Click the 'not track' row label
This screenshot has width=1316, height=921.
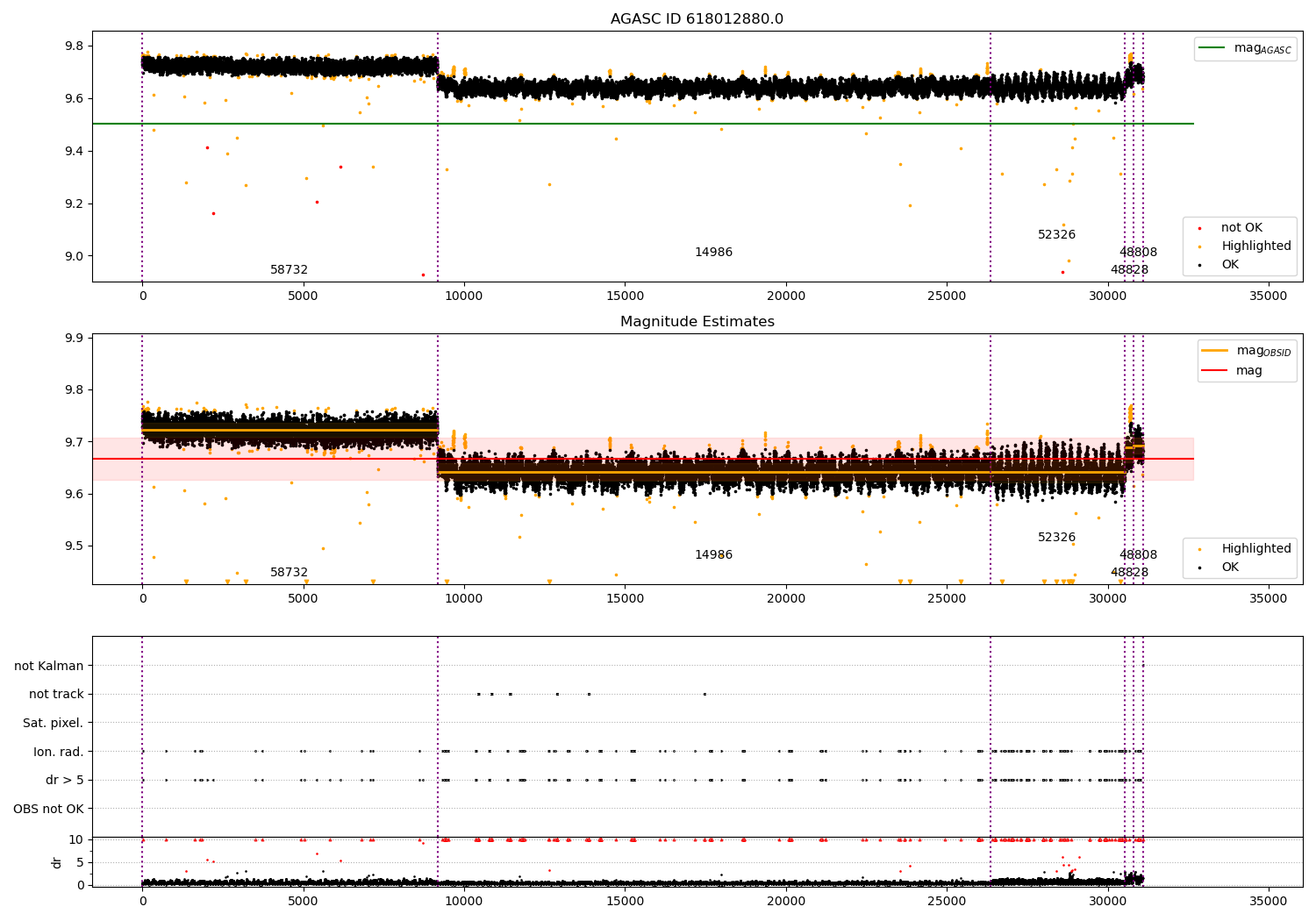(56, 694)
